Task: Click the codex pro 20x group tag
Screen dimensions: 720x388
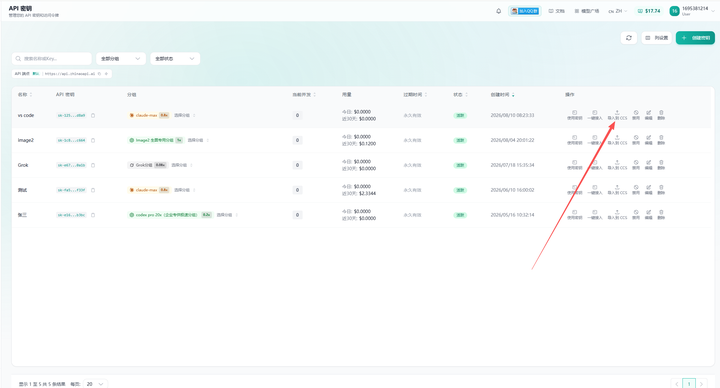Action: 170,215
